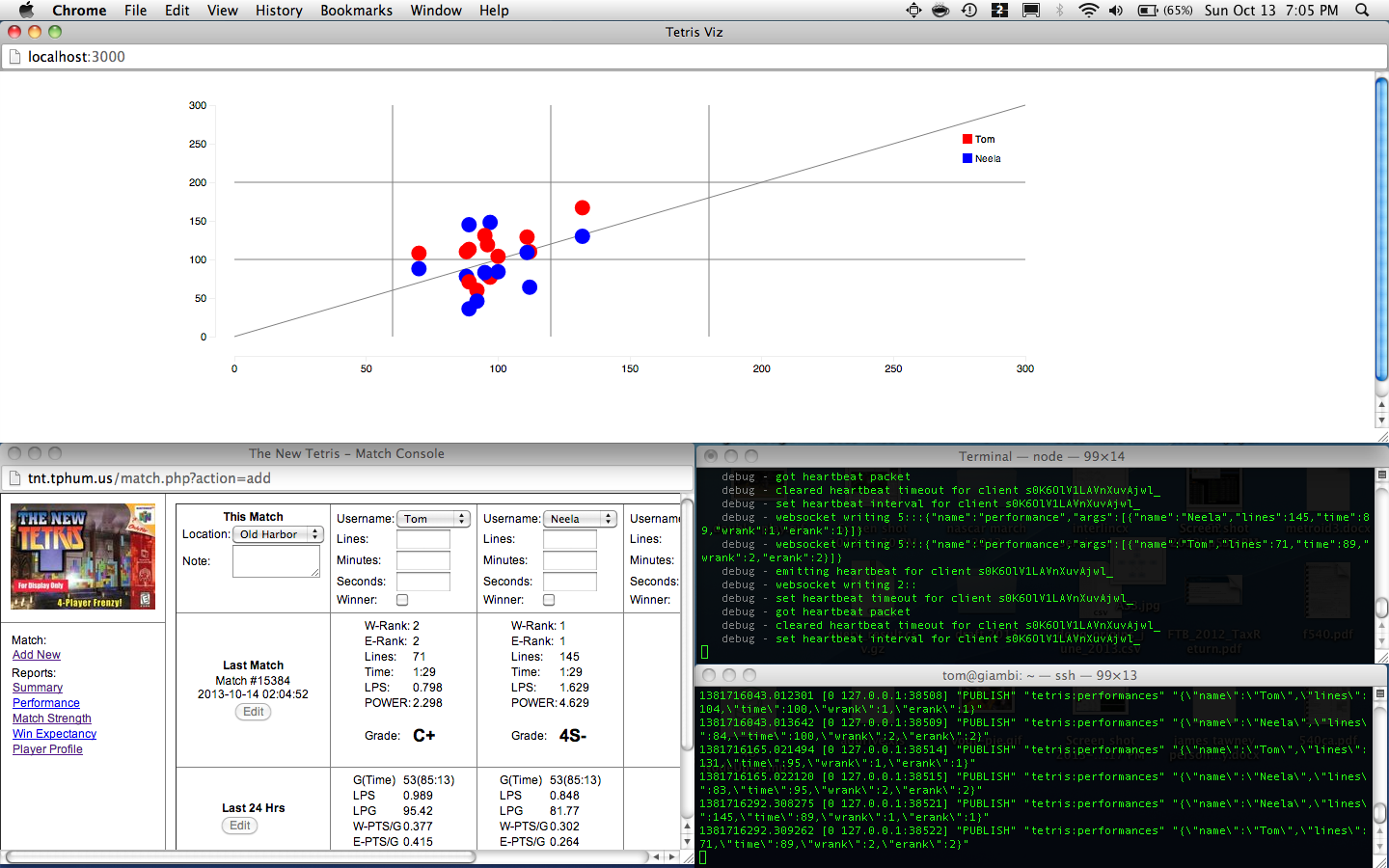This screenshot has height=868, width=1389.
Task: Click the volume speaker icon
Action: click(x=1116, y=11)
